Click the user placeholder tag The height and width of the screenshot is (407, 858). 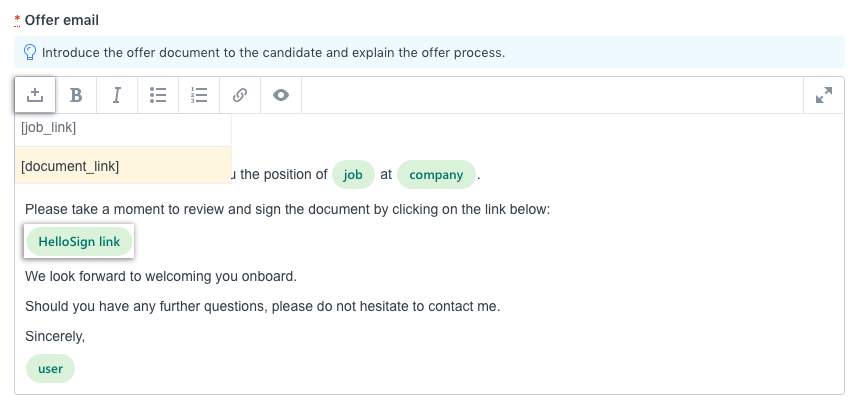pyautogui.click(x=50, y=369)
